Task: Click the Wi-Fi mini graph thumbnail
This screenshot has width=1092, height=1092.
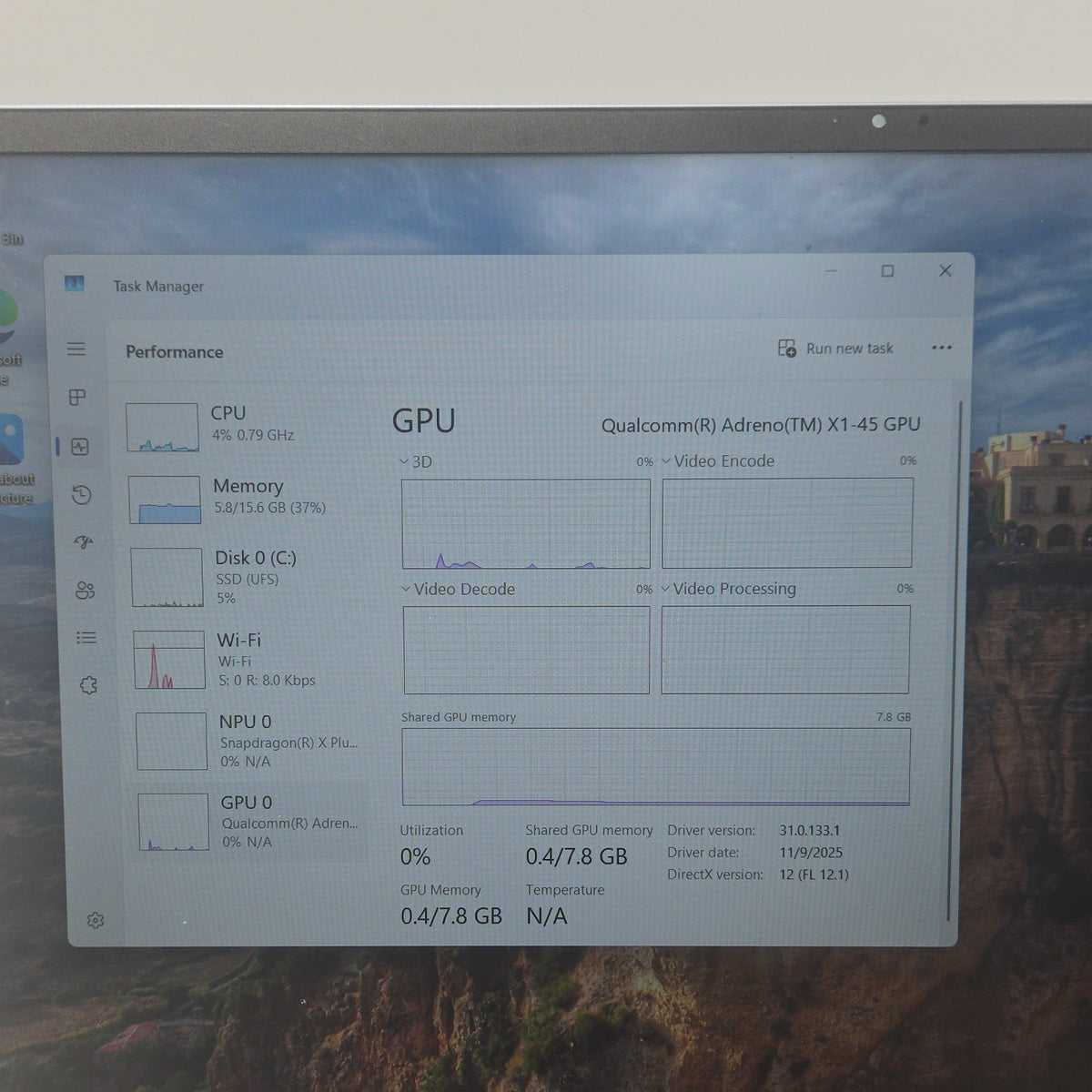Action: [169, 660]
